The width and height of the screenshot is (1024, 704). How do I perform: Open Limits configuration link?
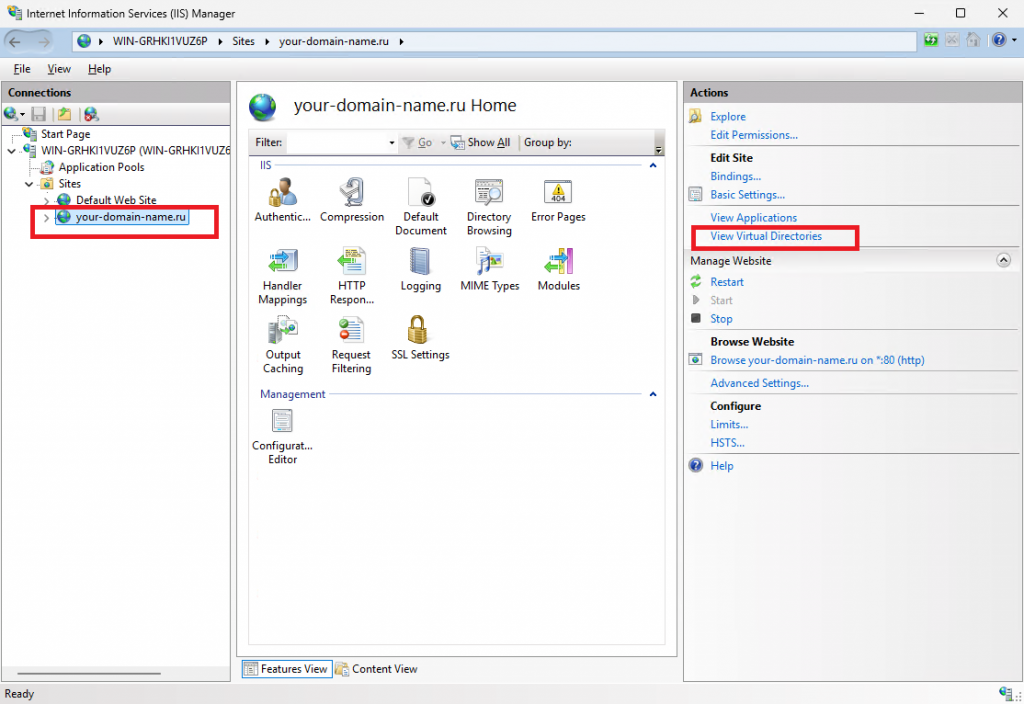pos(729,424)
